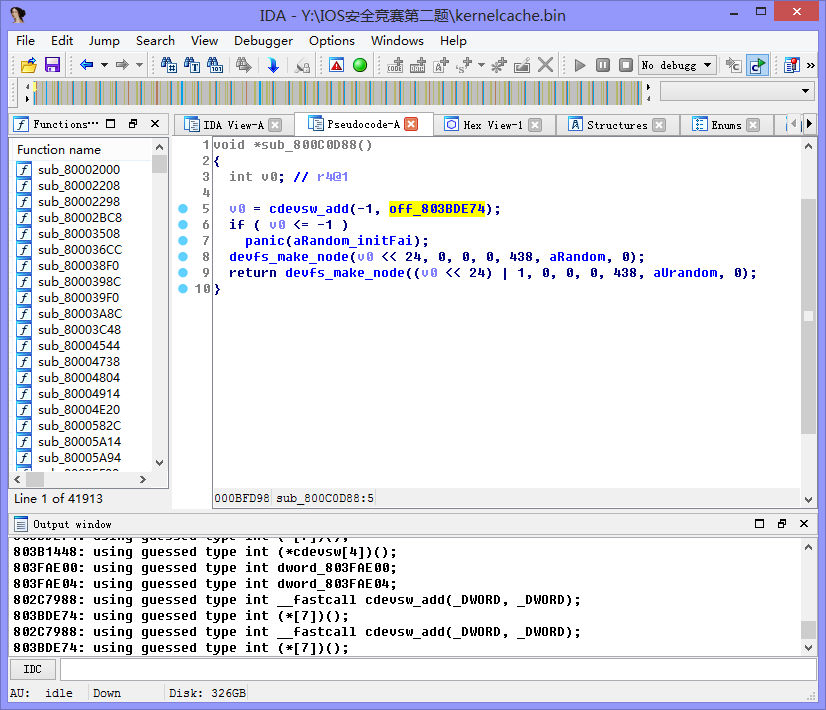
Task: Click the asterisk create array icon
Action: click(x=499, y=65)
